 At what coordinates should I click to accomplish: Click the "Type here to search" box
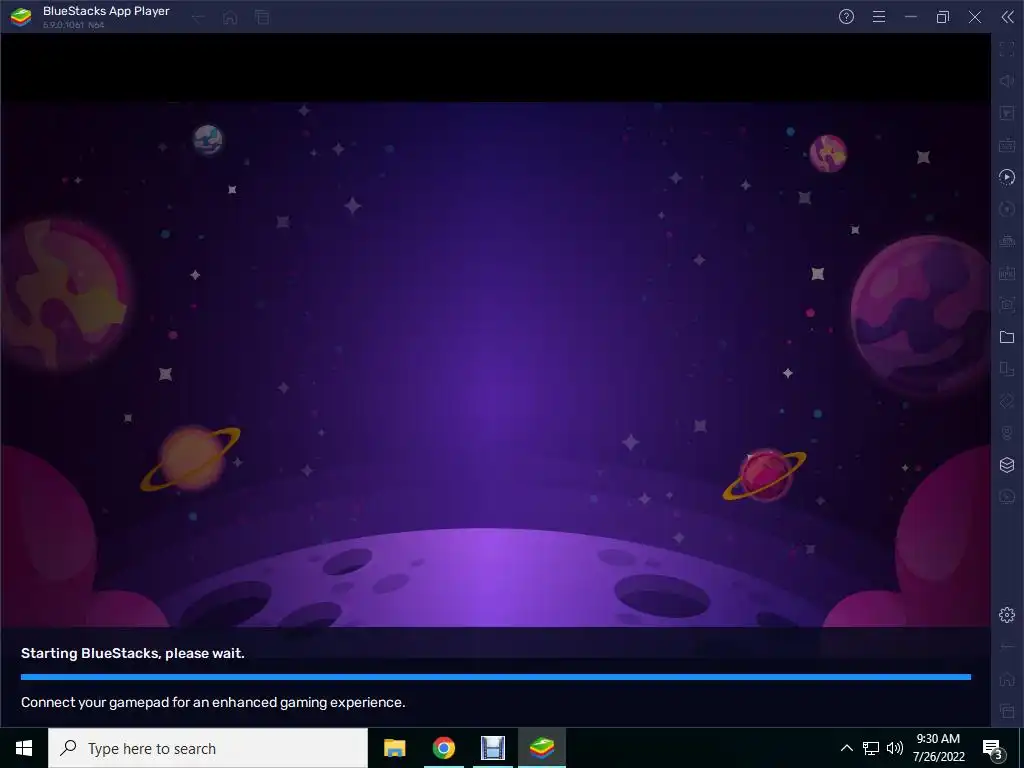pos(208,748)
